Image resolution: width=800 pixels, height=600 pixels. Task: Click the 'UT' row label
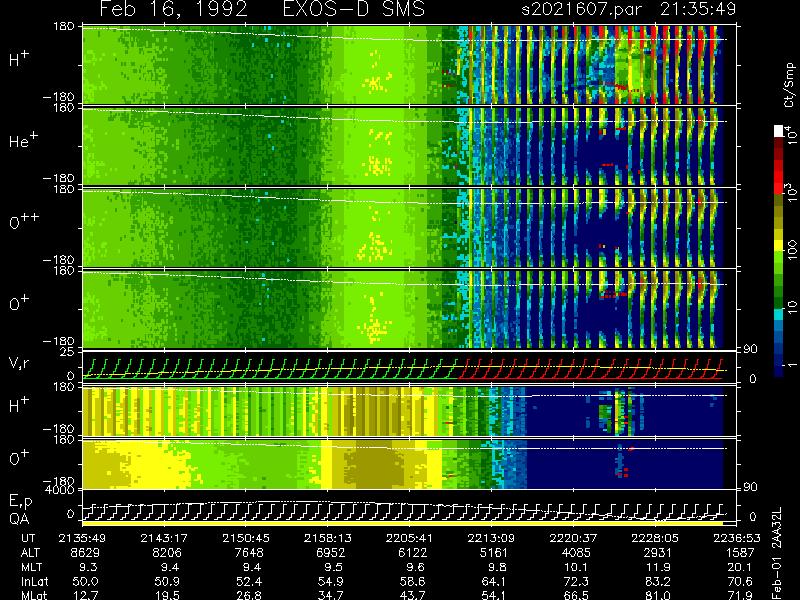click(x=28, y=538)
